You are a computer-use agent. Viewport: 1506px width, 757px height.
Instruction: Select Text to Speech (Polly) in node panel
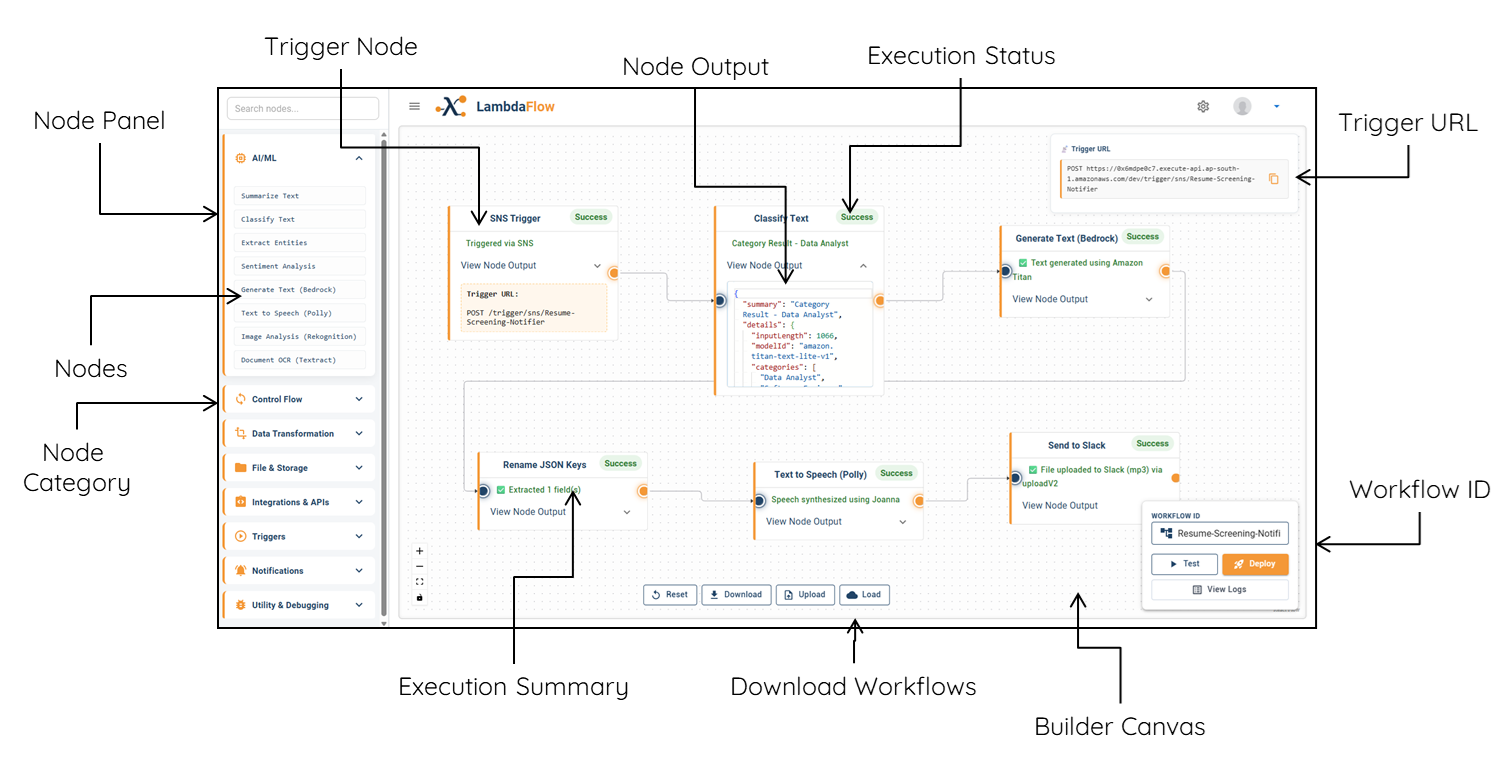[301, 313]
